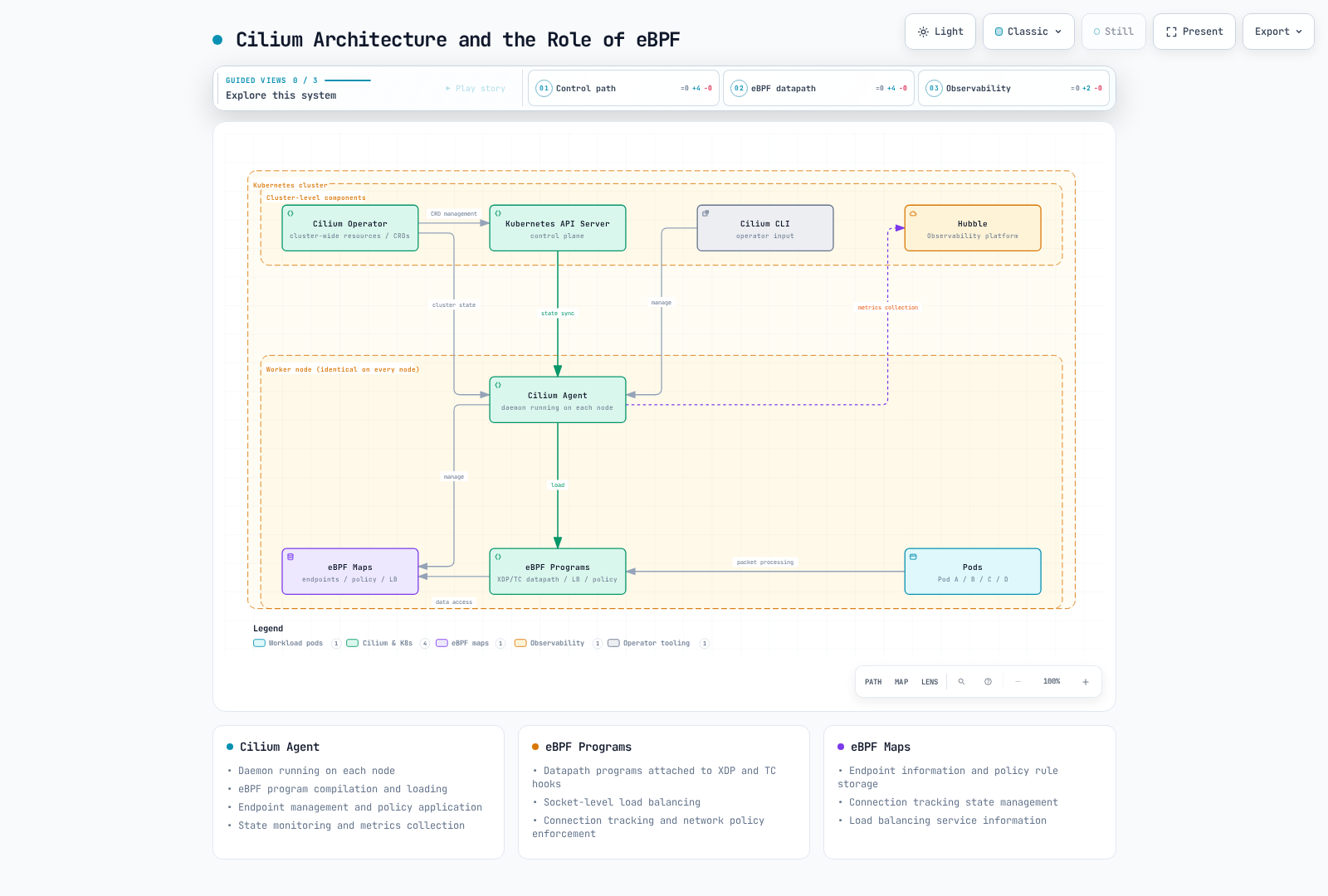
Task: Toggle the Light theme button
Action: pyautogui.click(x=940, y=32)
